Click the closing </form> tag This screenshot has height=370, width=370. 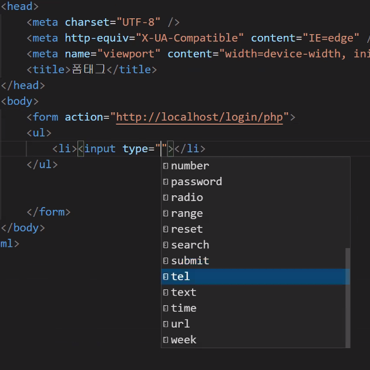point(48,212)
